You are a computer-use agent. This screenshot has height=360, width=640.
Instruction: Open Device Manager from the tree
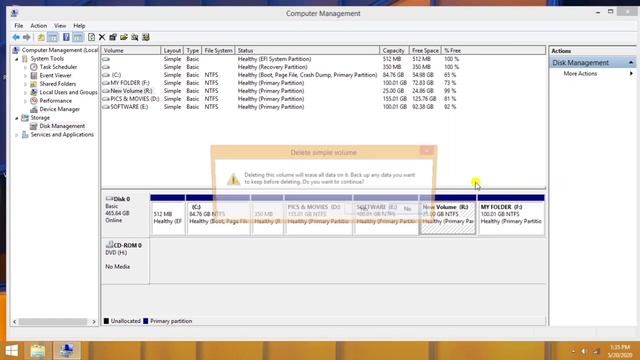point(60,109)
